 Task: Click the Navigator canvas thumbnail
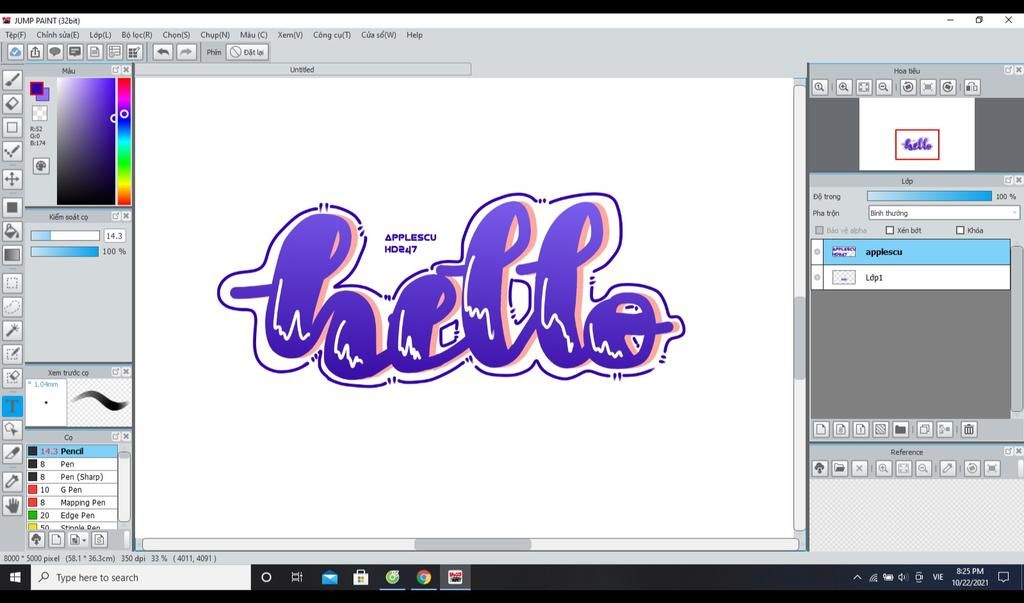[x=916, y=134]
